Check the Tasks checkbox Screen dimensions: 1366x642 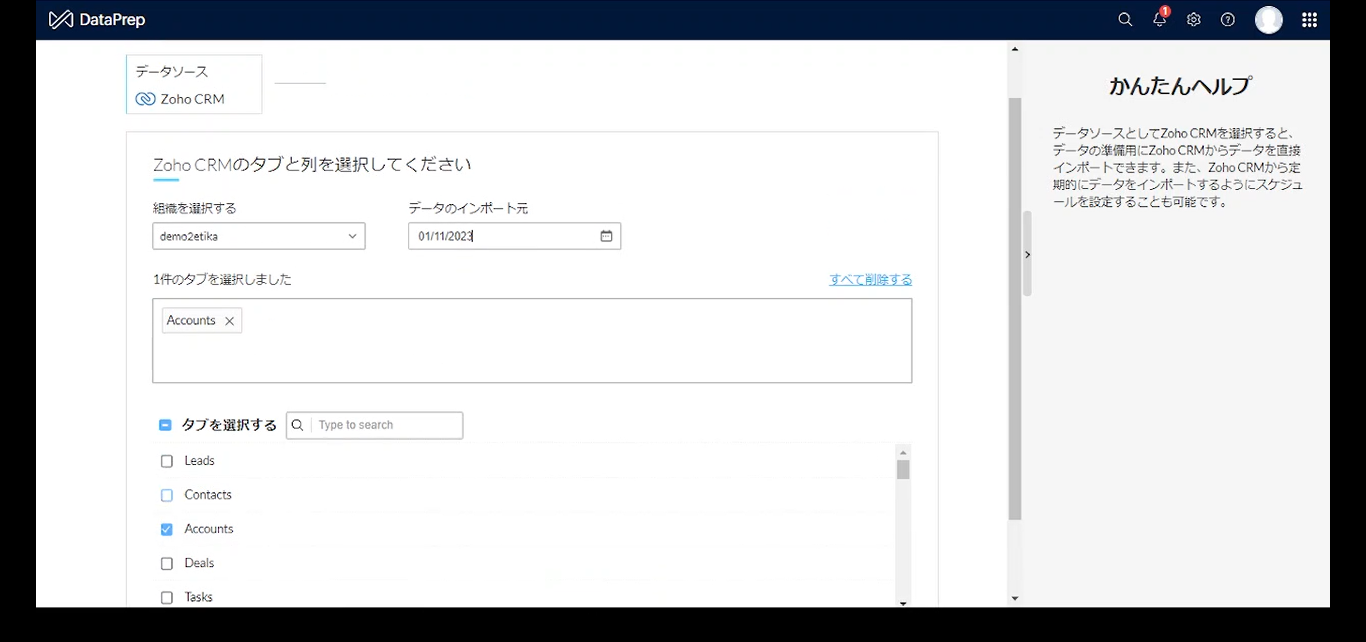click(x=167, y=597)
